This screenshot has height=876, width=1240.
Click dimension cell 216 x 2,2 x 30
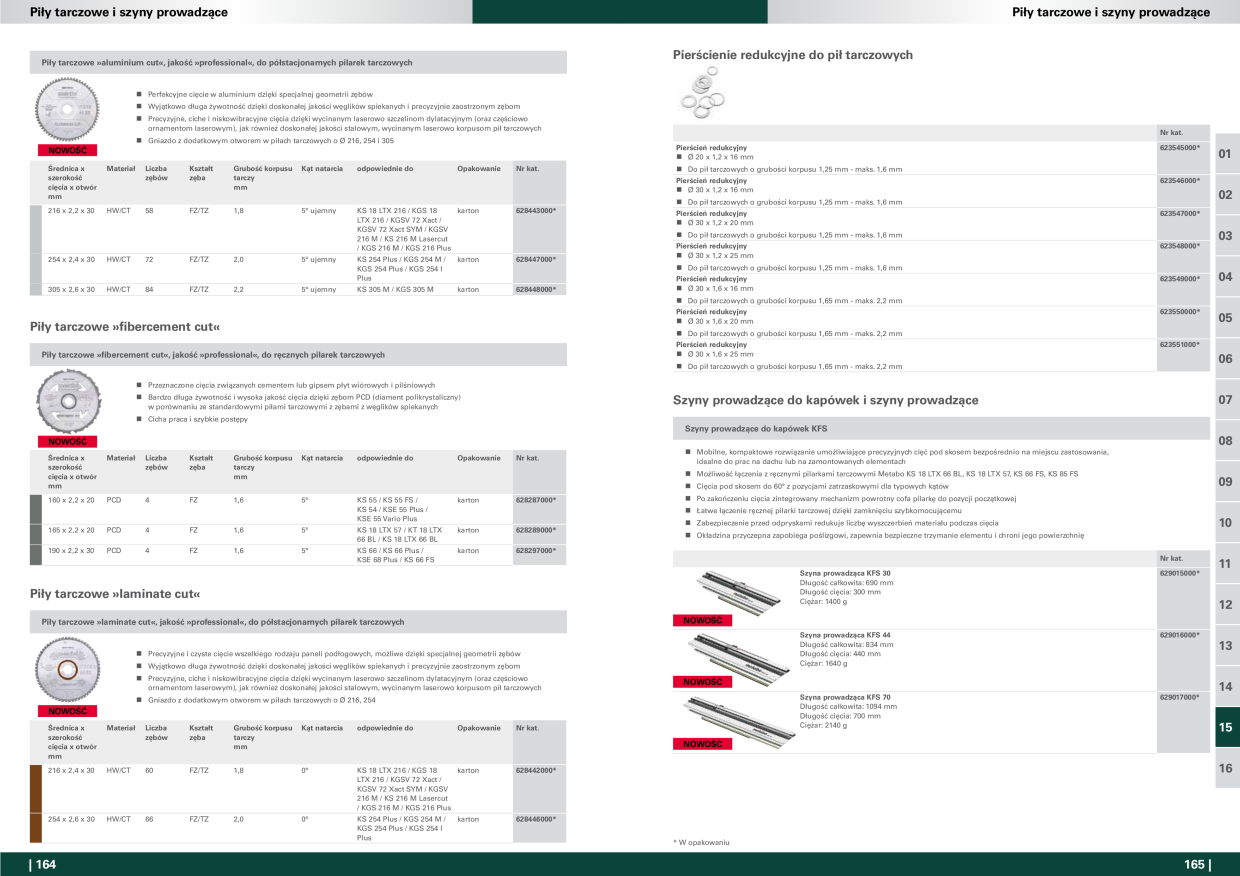pos(71,211)
